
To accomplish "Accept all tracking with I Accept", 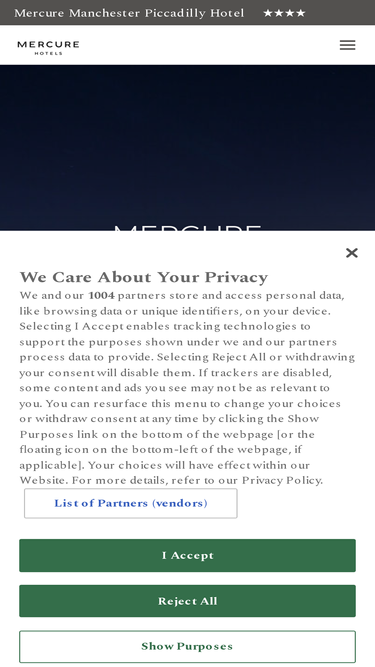I will click(187, 555).
